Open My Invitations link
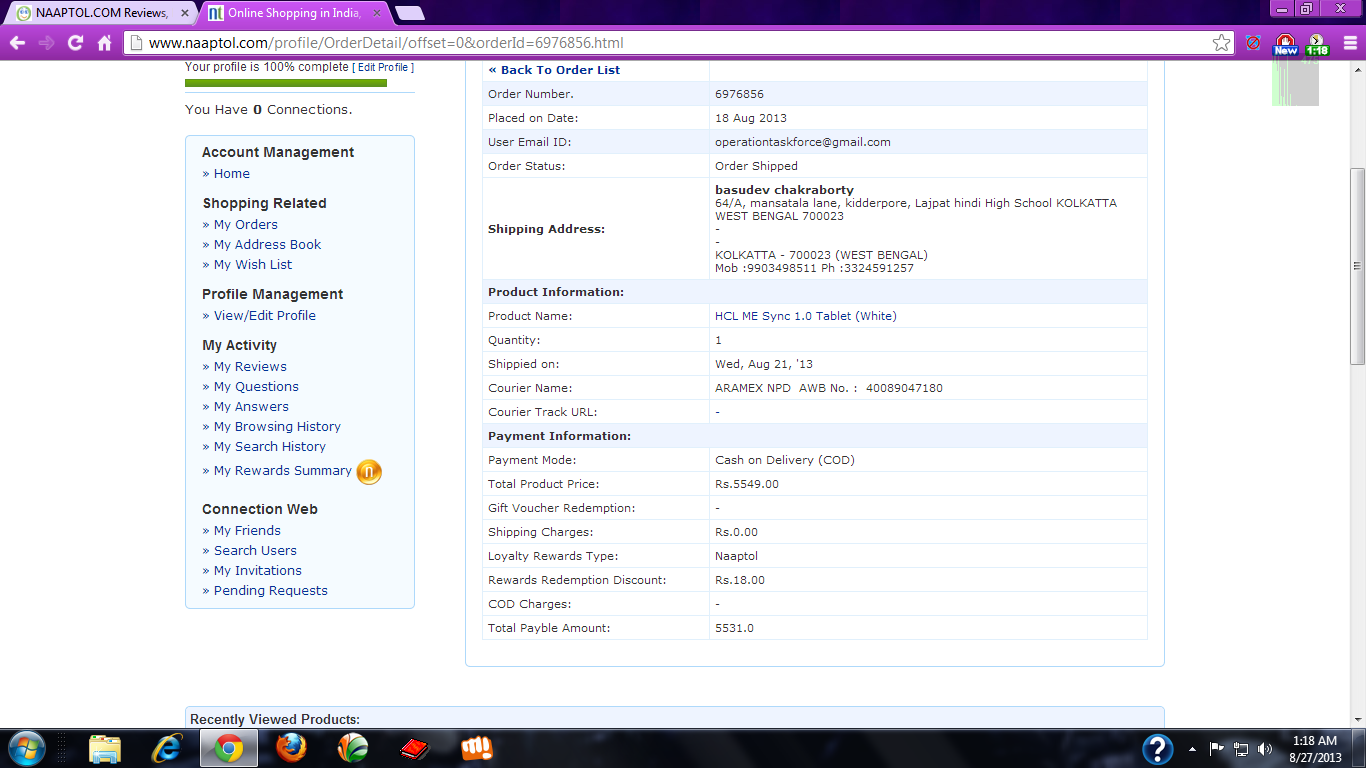This screenshot has width=1366, height=768. click(x=257, y=571)
